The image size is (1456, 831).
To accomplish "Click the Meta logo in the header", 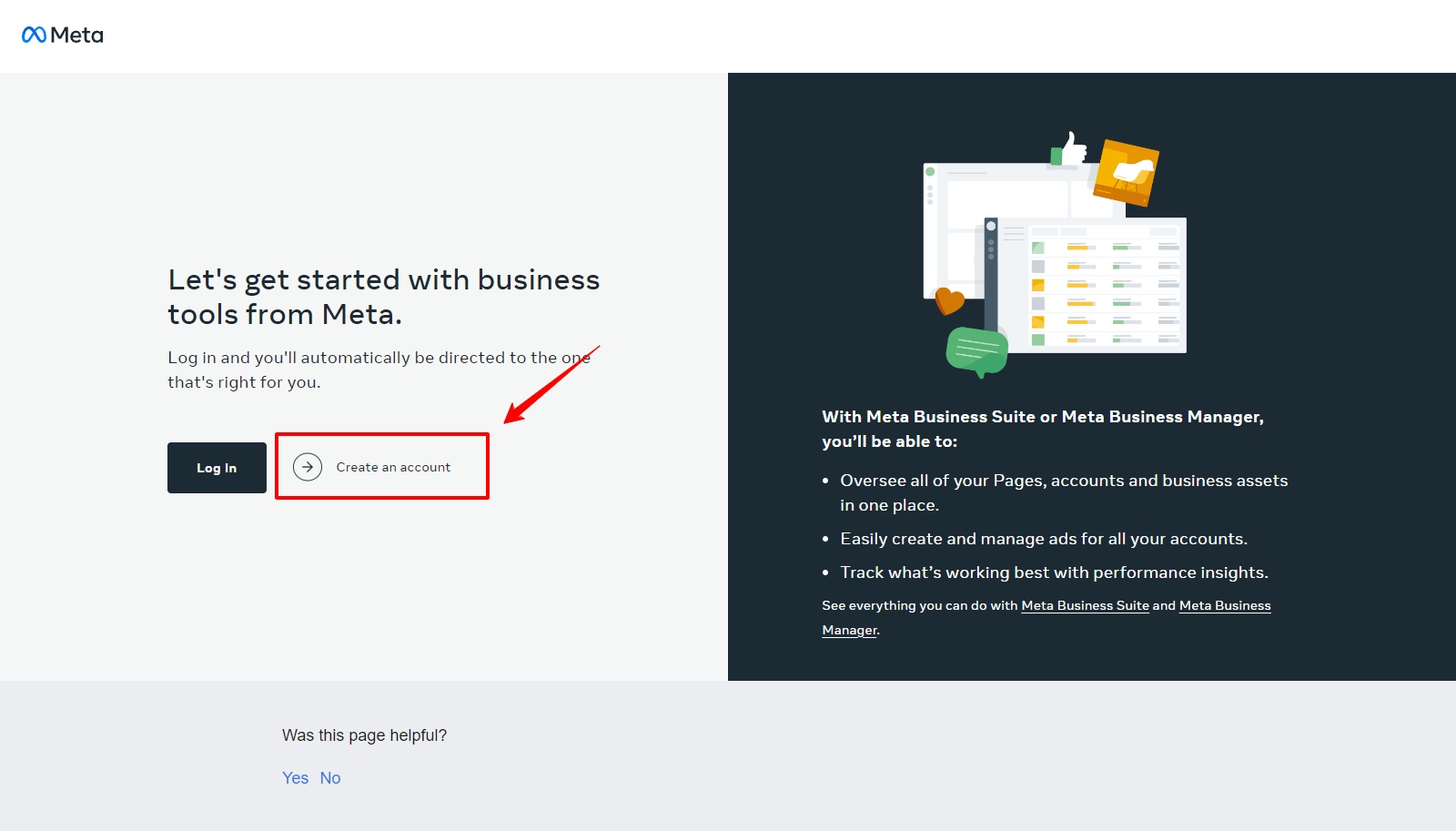I will coord(63,35).
